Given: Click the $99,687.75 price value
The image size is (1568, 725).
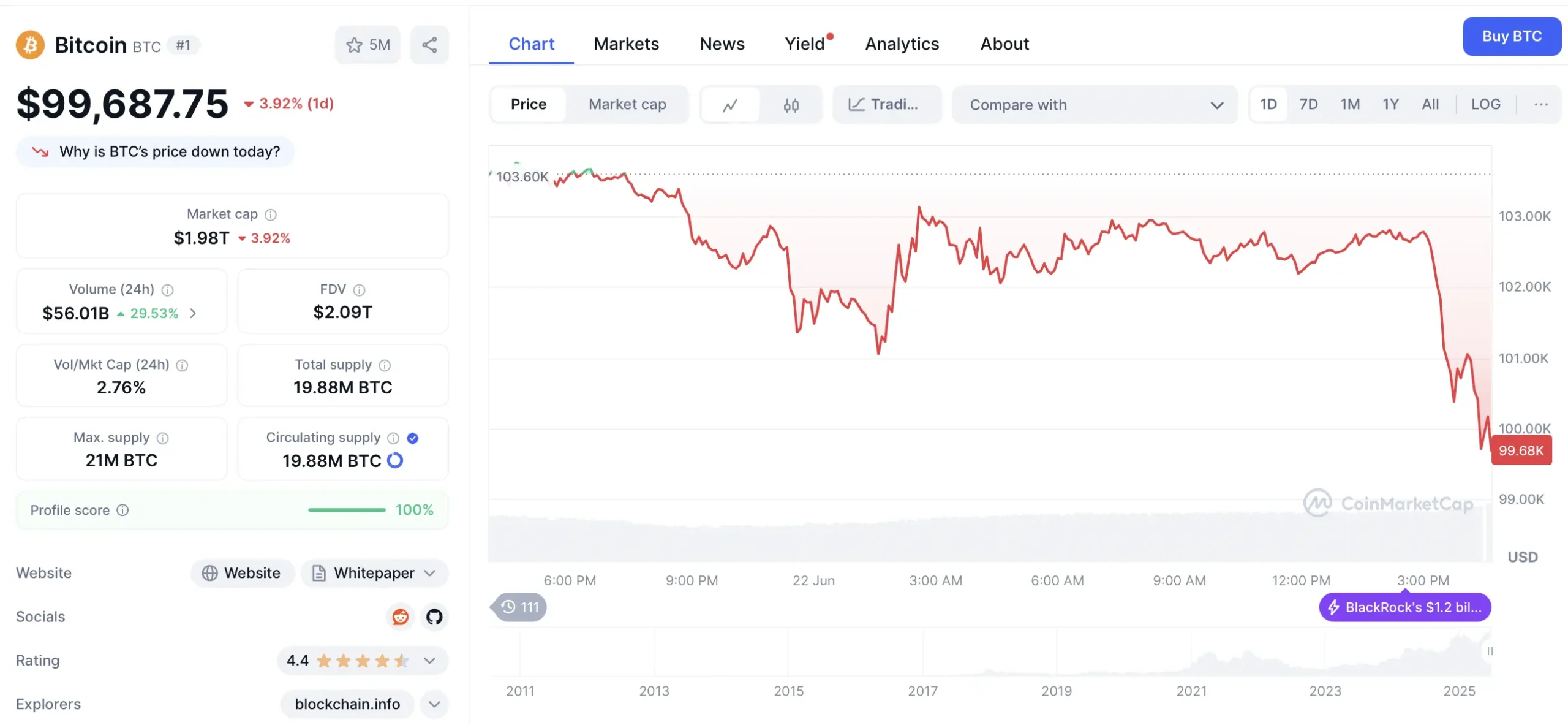Looking at the screenshot, I should [123, 104].
